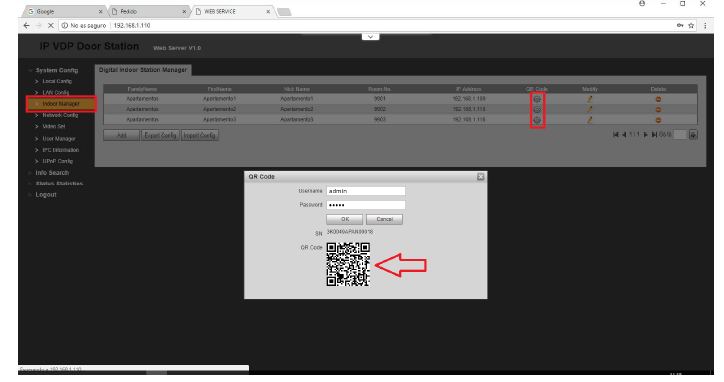Image resolution: width=724 pixels, height=382 pixels.
Task: Select the WEB SERVICE browser tab
Action: point(232,12)
